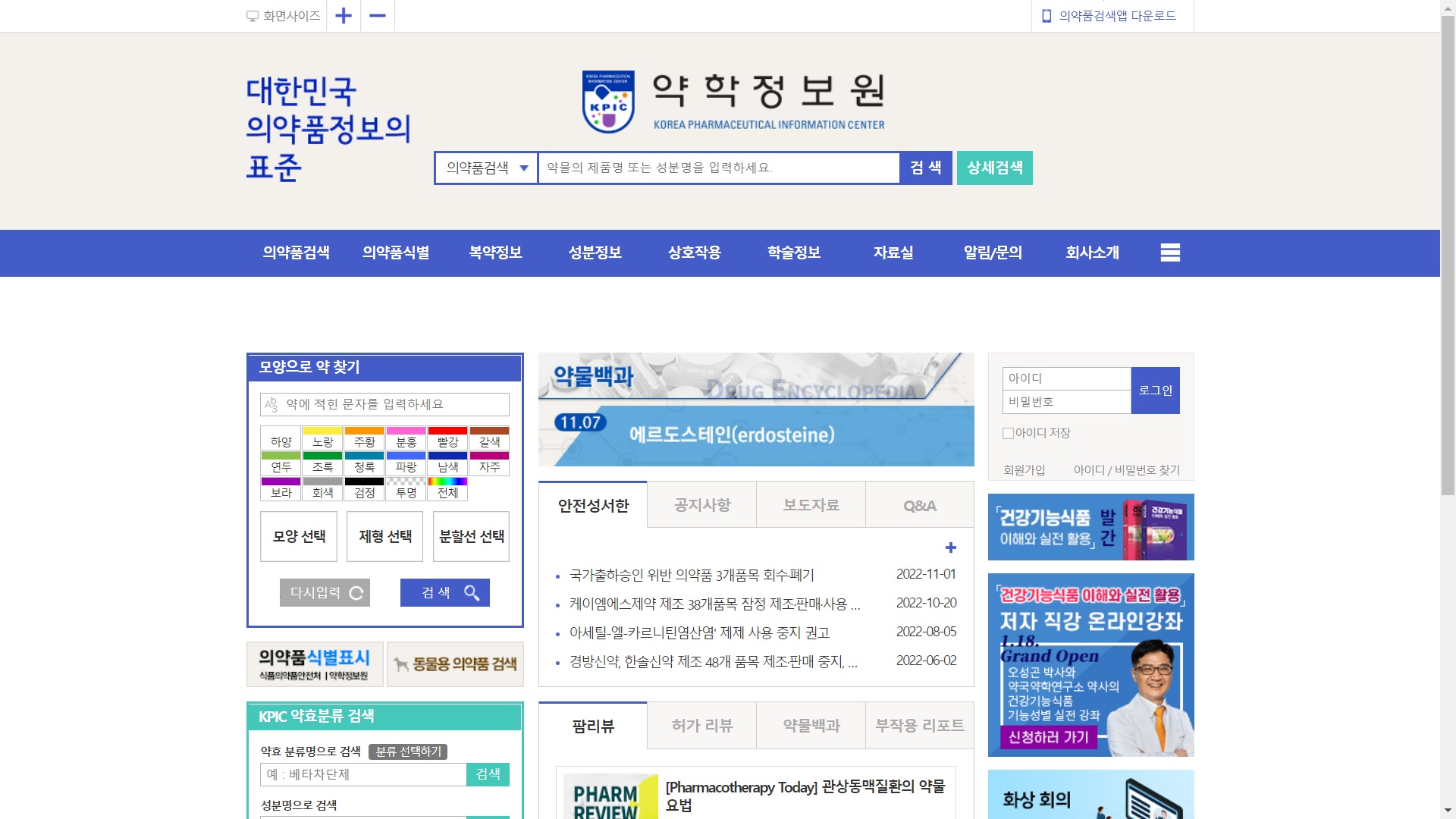Click the plus icon above safety letters list
This screenshot has width=1456, height=819.
pos(951,548)
